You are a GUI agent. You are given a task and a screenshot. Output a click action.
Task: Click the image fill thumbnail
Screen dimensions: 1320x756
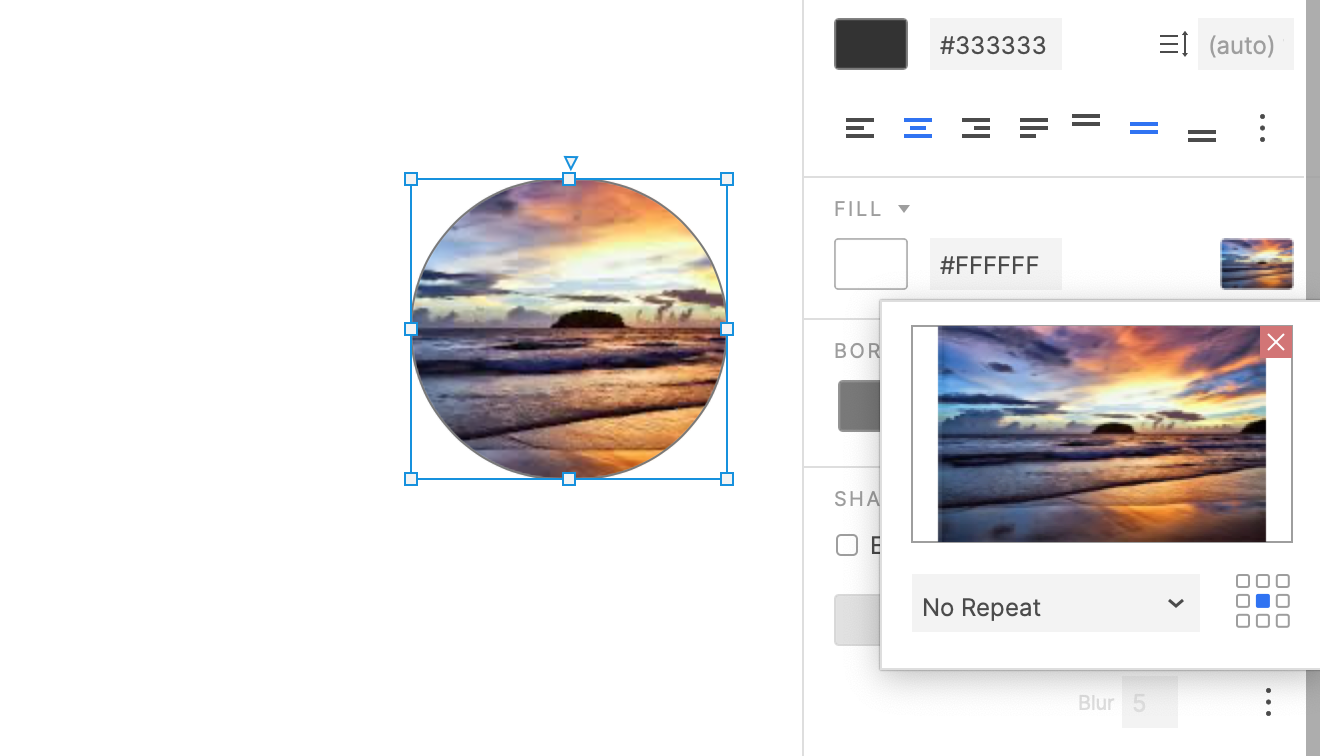[1256, 263]
